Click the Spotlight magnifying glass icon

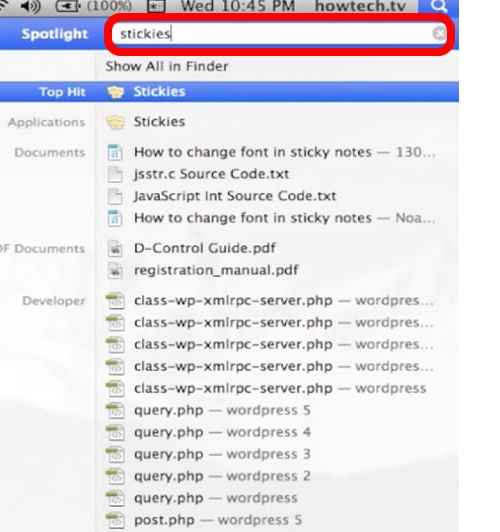tap(438, 5)
